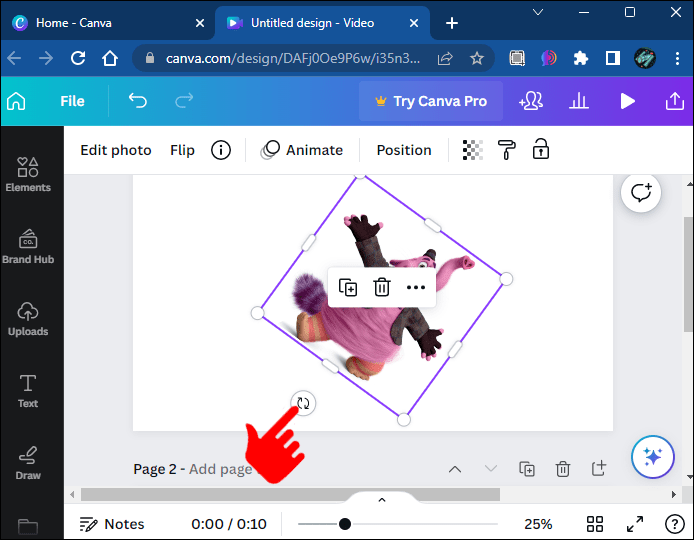694x540 pixels.
Task: Click the zoom slider handle
Action: coord(345,524)
